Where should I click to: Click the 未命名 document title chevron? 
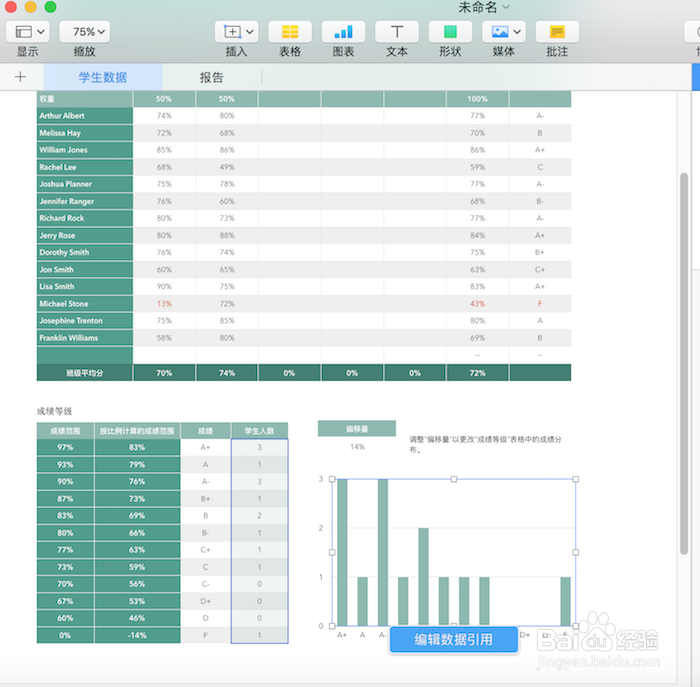506,7
